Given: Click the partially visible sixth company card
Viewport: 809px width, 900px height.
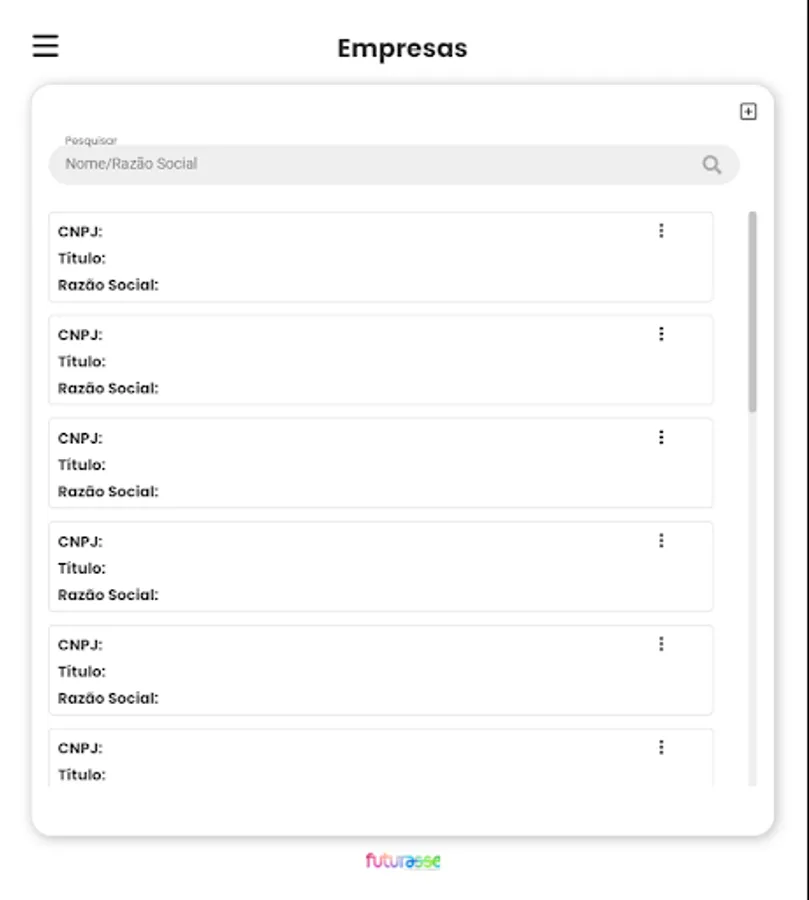Looking at the screenshot, I should [x=380, y=762].
